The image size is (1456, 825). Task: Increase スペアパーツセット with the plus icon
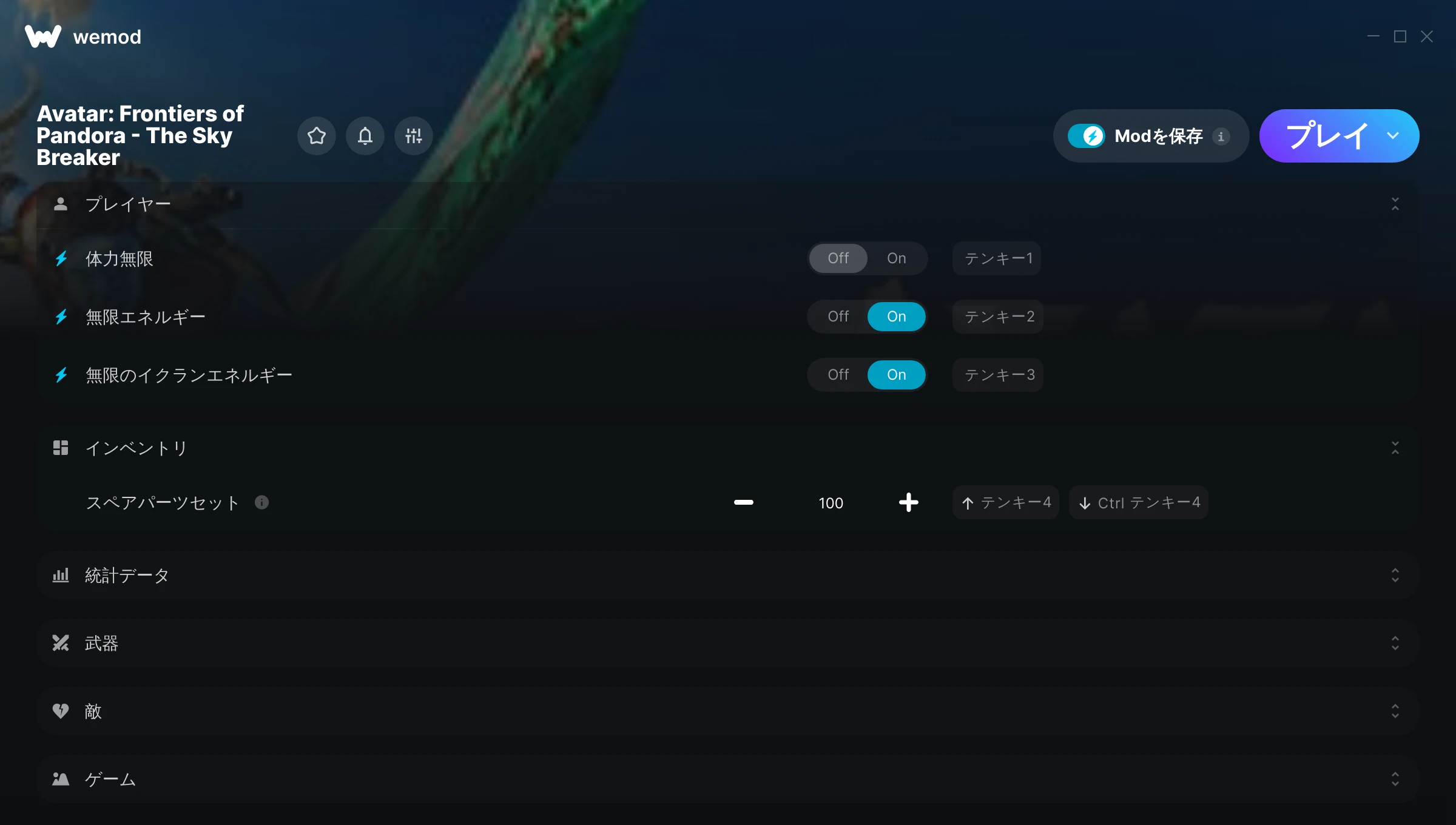click(909, 502)
